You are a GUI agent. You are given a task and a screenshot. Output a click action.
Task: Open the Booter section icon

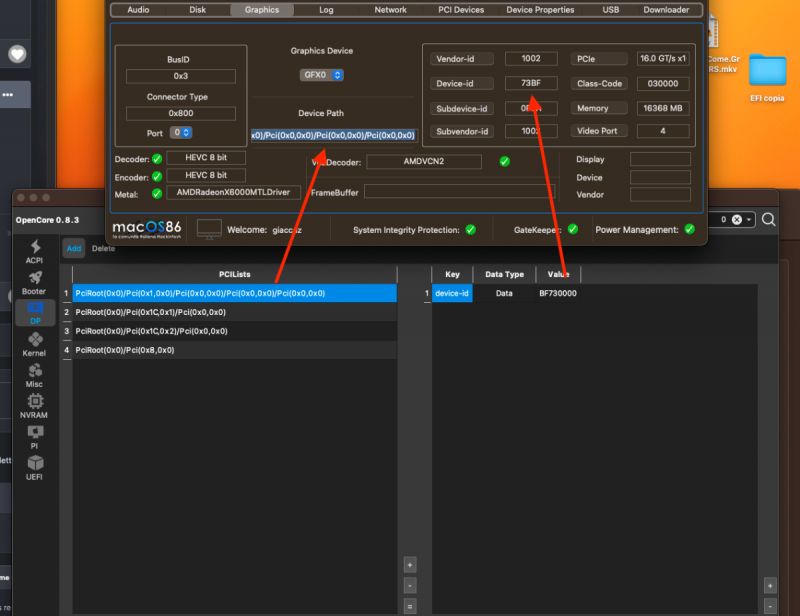coord(34,278)
